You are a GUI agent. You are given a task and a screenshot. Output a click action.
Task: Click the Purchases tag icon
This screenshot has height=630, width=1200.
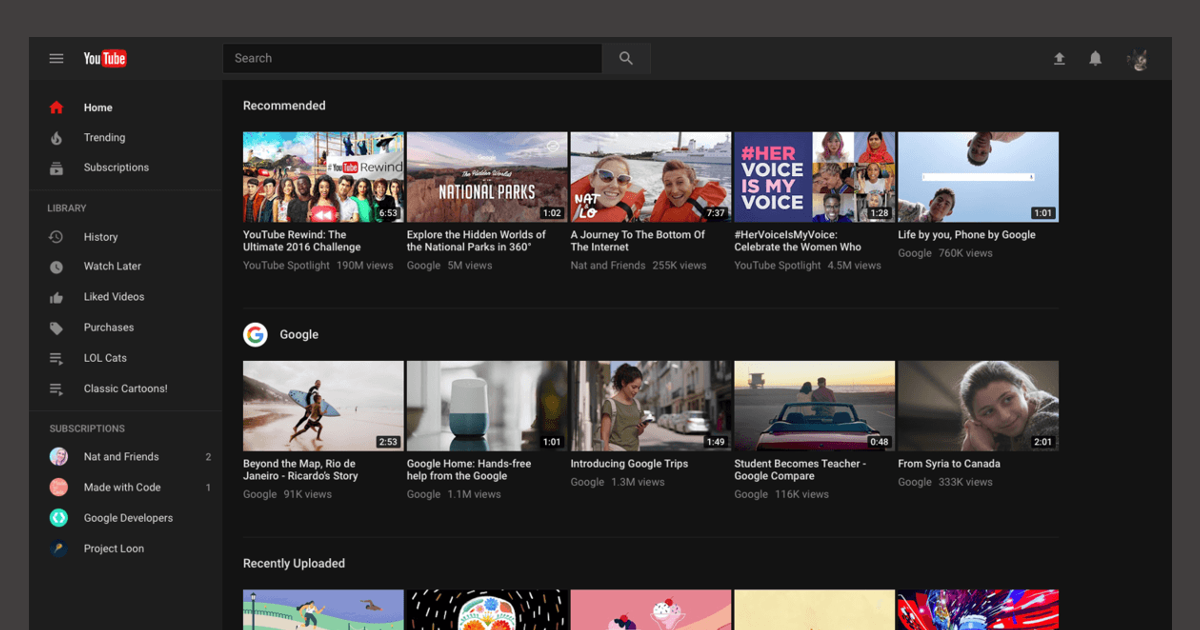click(56, 328)
